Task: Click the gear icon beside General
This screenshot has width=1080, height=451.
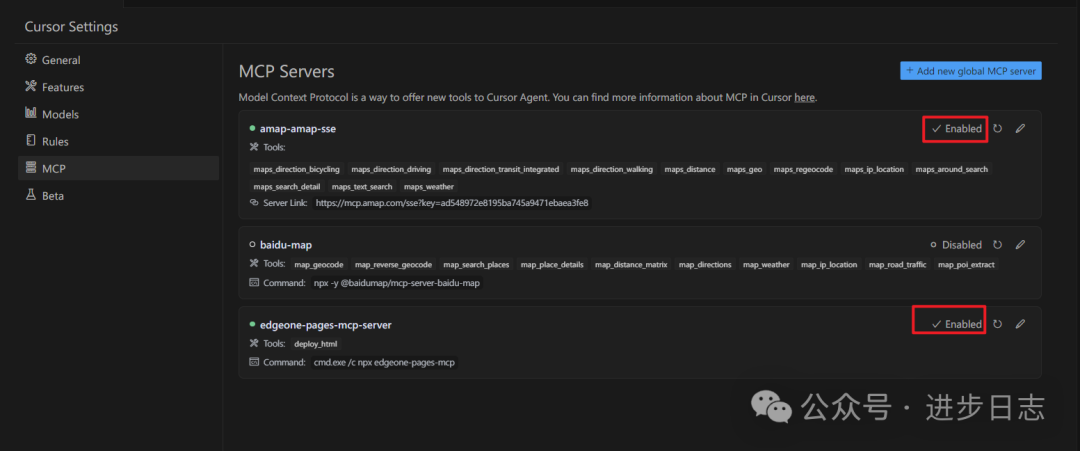Action: coord(30,59)
